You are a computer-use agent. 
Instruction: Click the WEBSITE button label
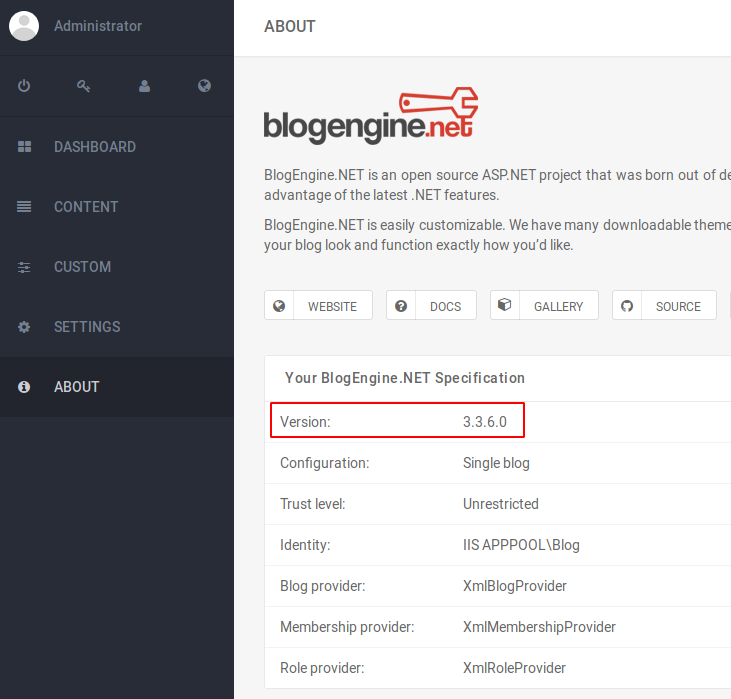pyautogui.click(x=332, y=306)
